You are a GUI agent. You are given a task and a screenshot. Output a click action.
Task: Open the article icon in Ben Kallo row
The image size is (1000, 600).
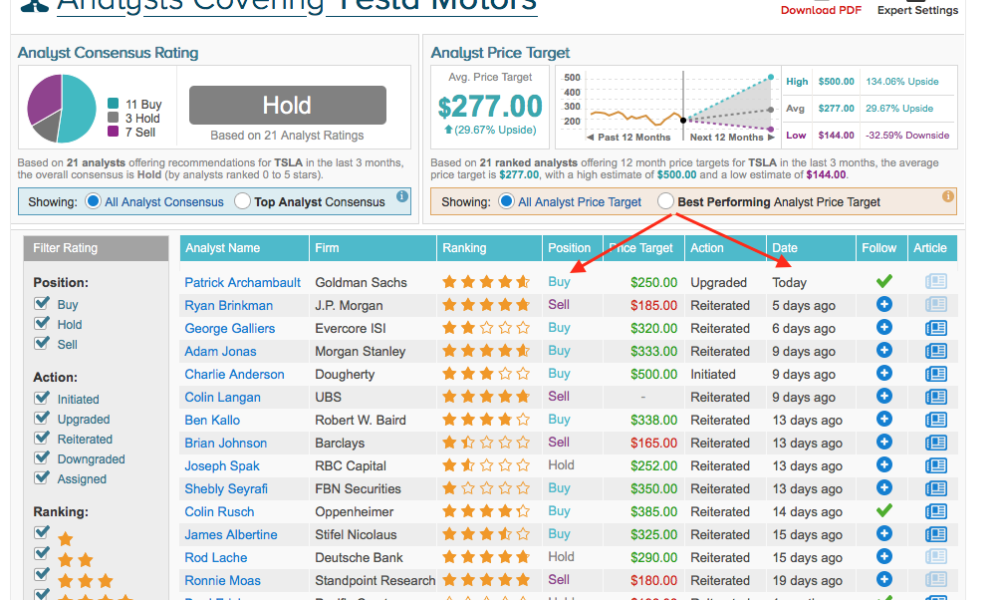point(935,420)
